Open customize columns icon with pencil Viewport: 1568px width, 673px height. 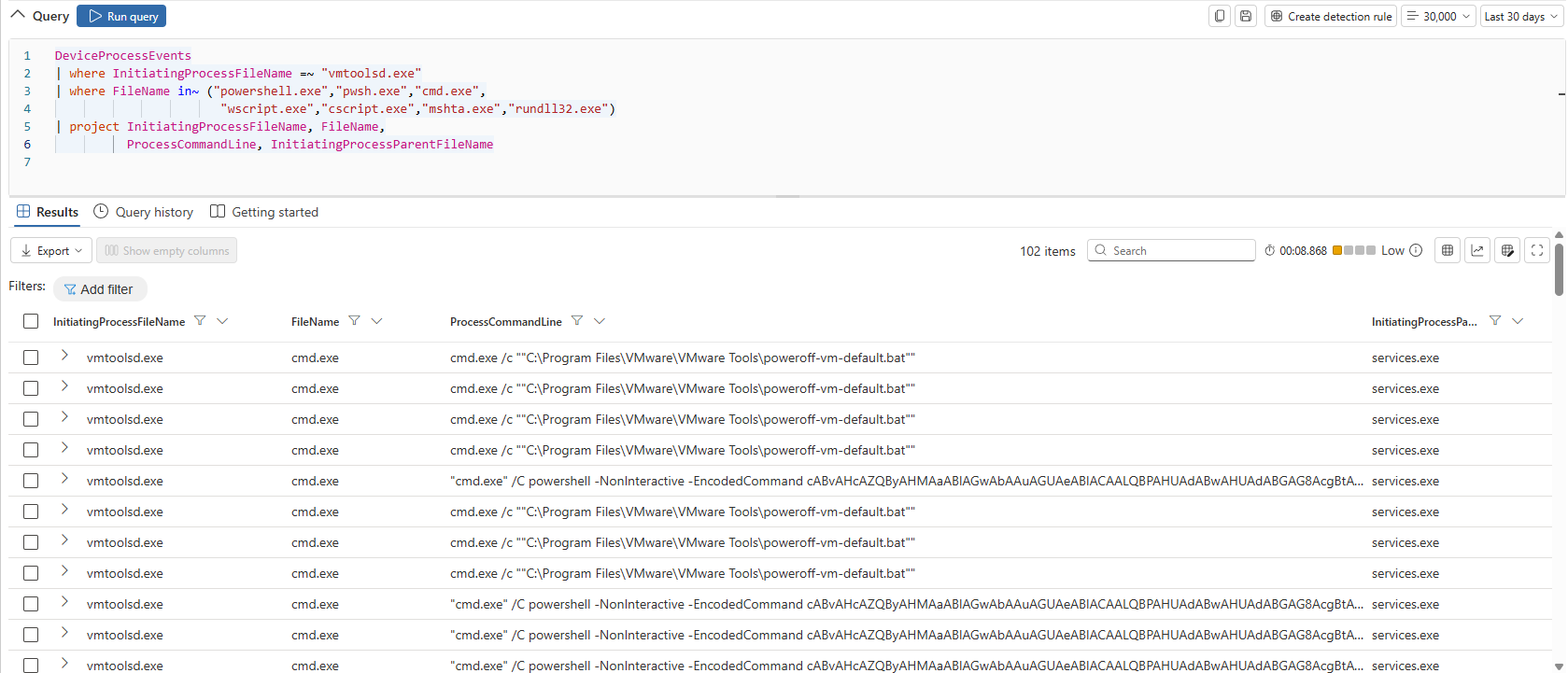tap(1506, 250)
